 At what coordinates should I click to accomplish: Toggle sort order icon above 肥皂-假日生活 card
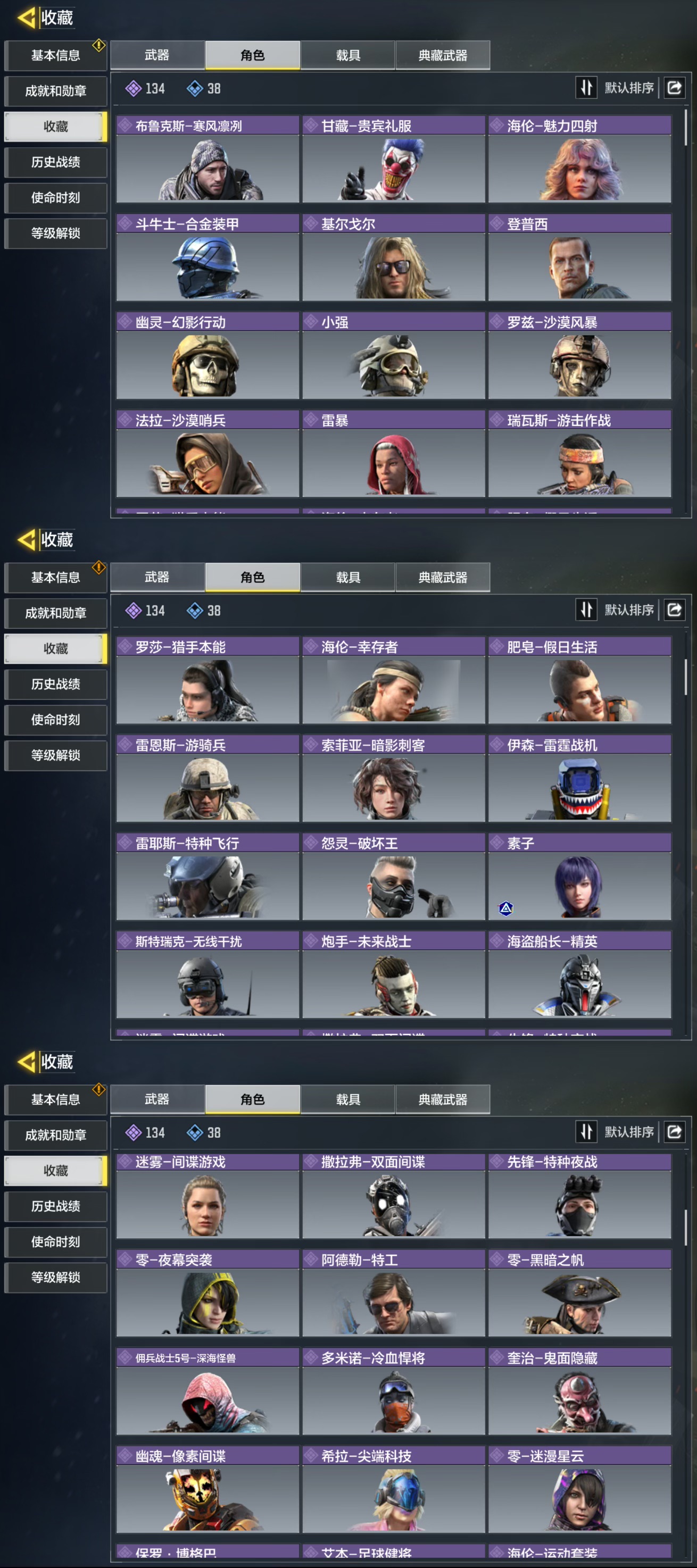click(x=586, y=610)
